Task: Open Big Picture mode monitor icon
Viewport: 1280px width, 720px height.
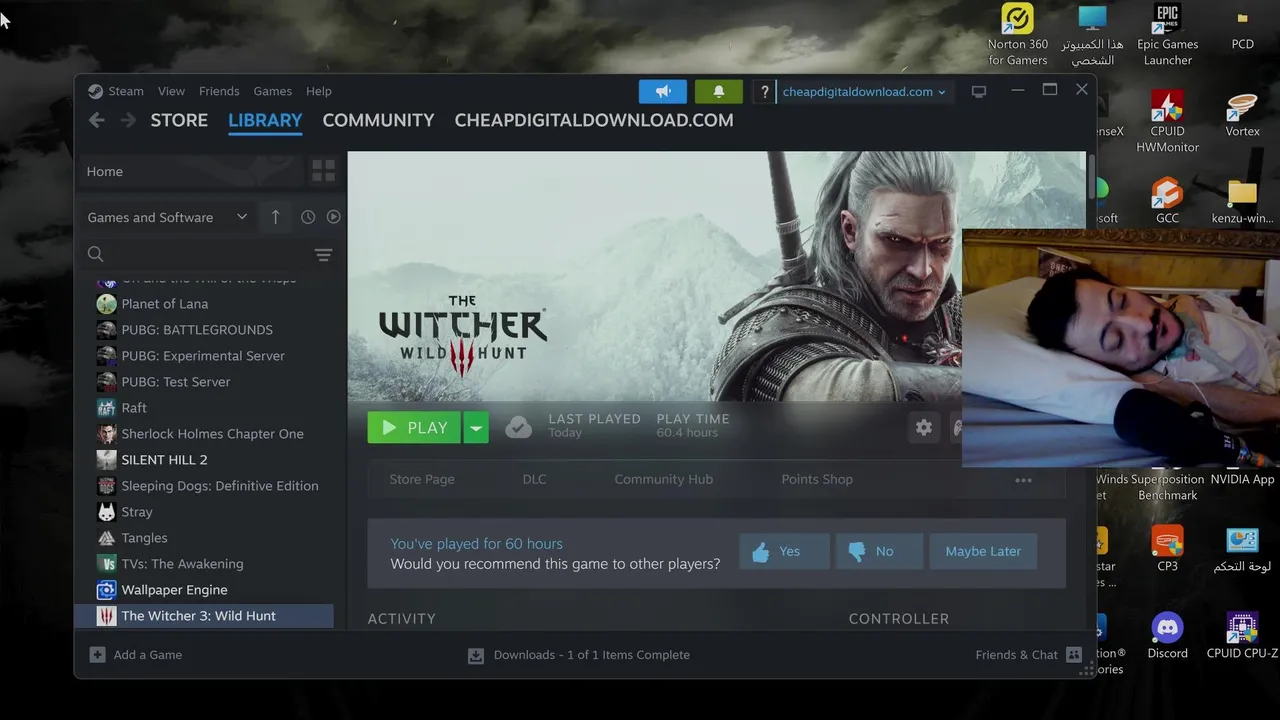Action: pyautogui.click(x=979, y=91)
